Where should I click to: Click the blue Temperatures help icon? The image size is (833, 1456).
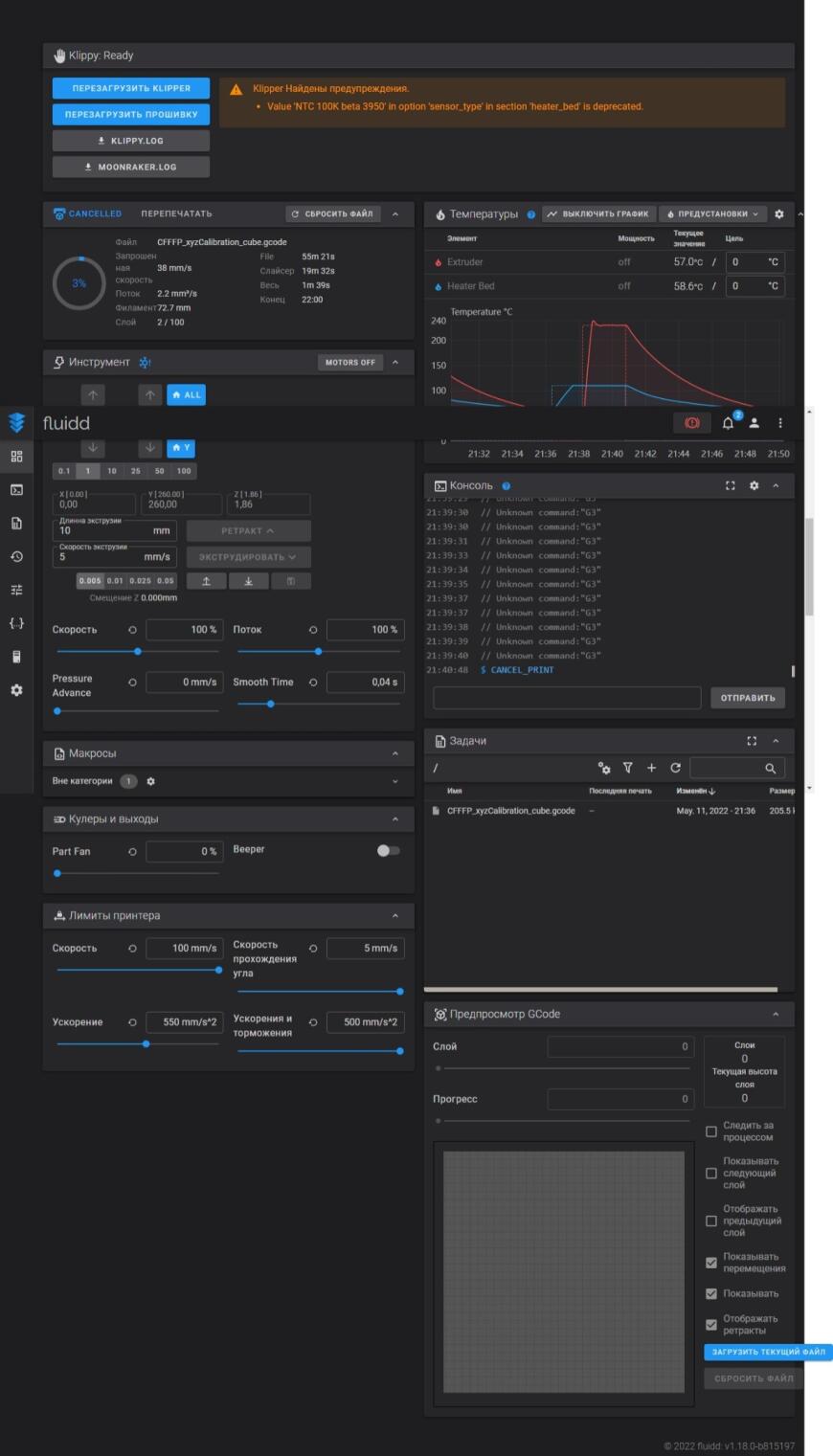coord(531,214)
